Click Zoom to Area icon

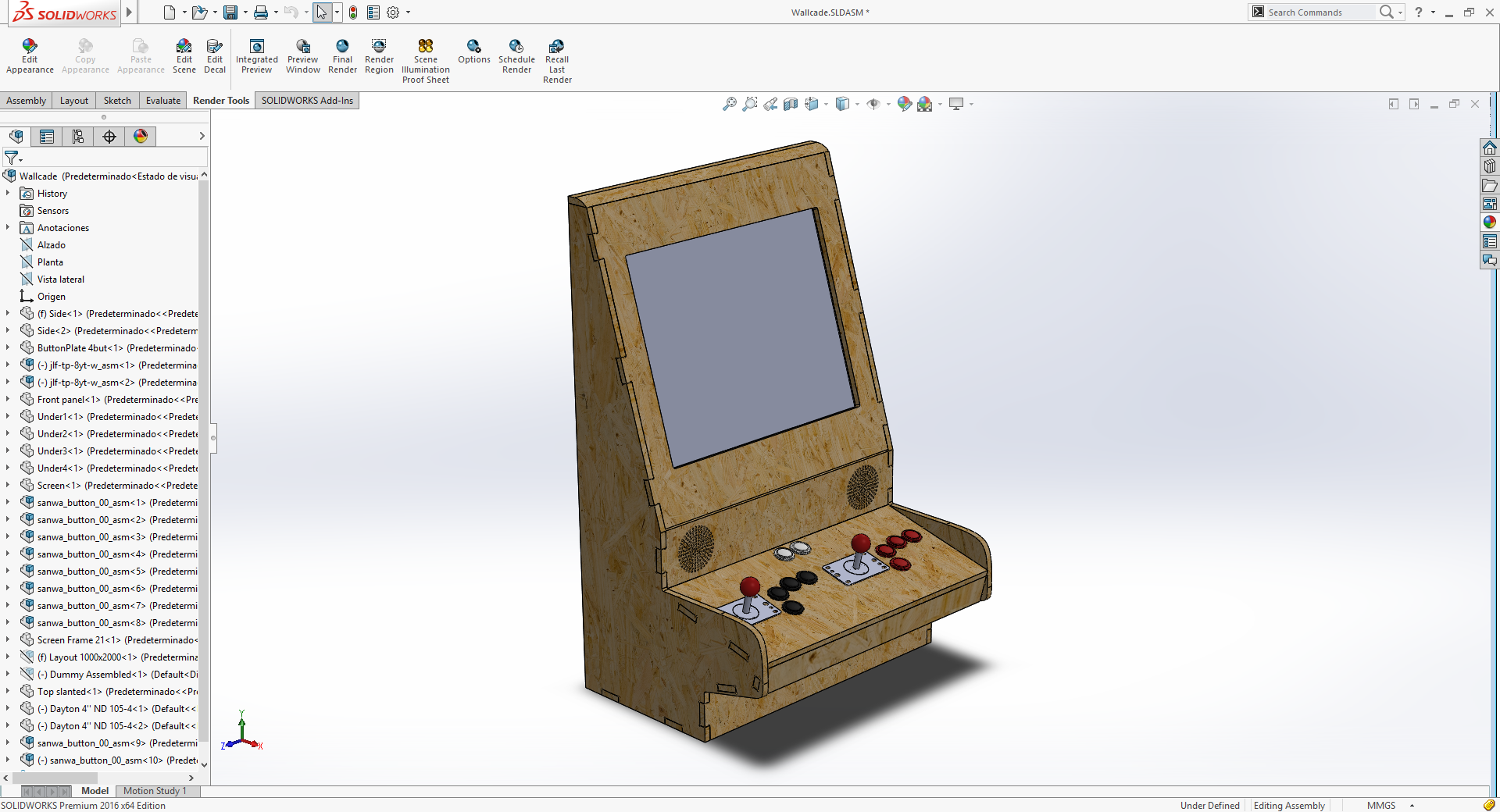(x=750, y=104)
